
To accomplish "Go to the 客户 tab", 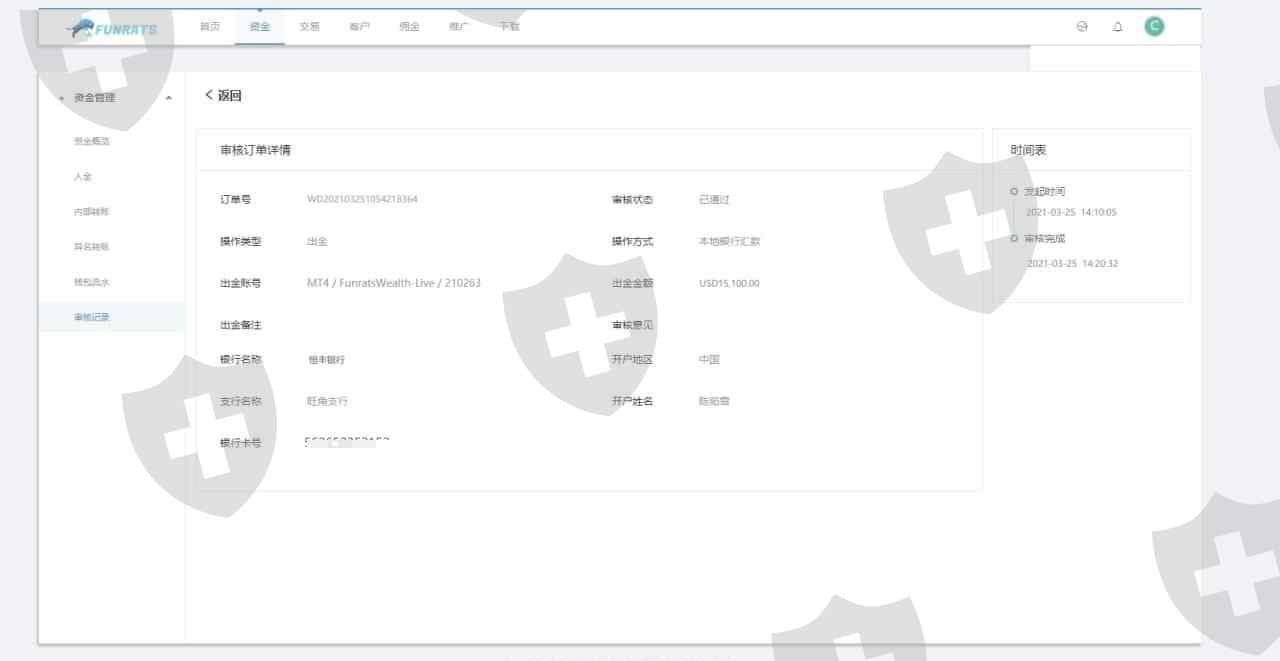I will [360, 27].
